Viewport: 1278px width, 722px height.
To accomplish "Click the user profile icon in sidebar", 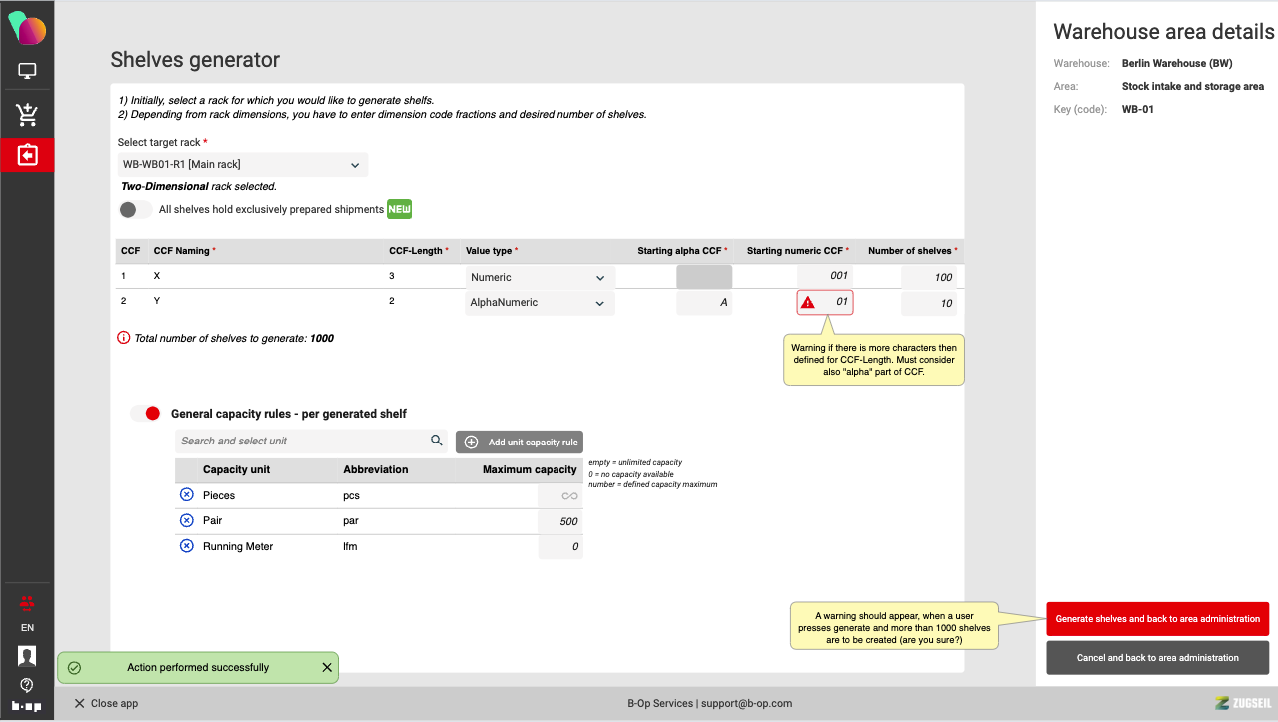I will click(x=27, y=656).
